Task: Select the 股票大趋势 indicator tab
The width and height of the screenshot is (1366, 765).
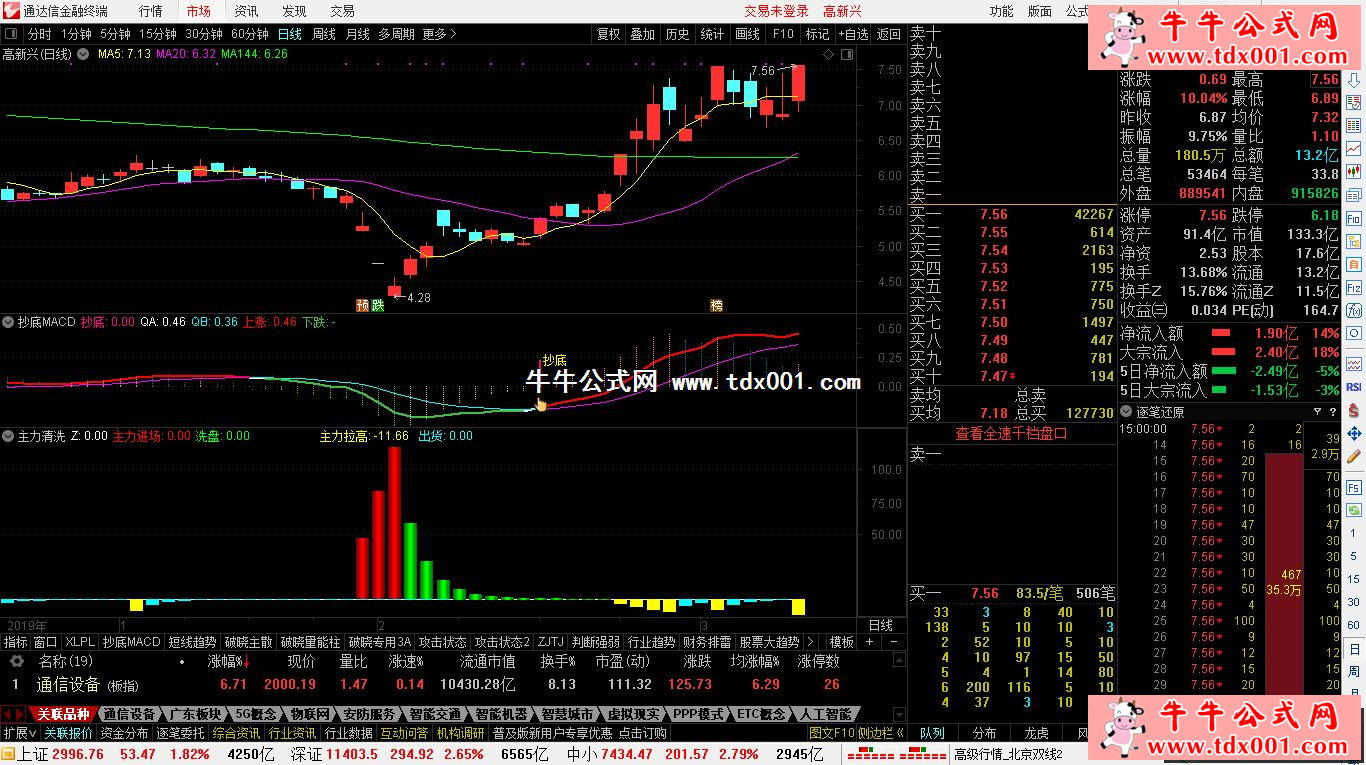Action: click(x=769, y=642)
